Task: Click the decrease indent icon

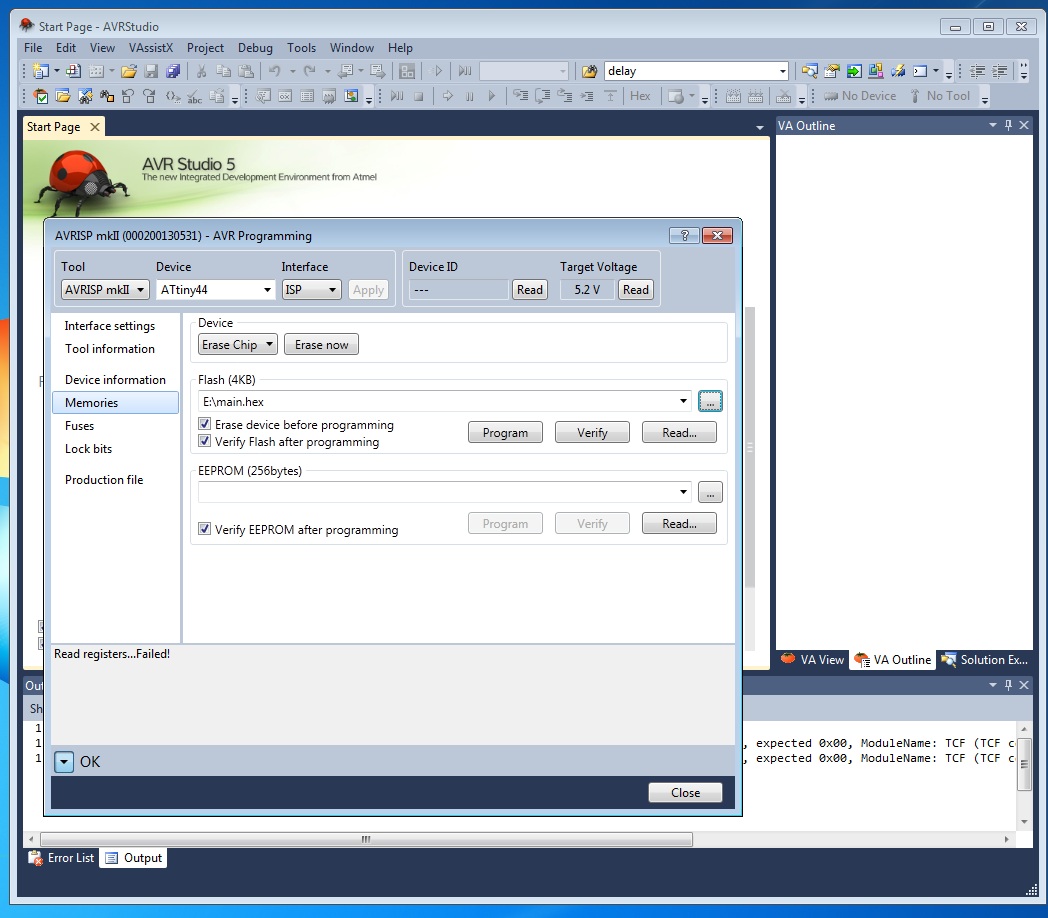Action: pos(978,71)
